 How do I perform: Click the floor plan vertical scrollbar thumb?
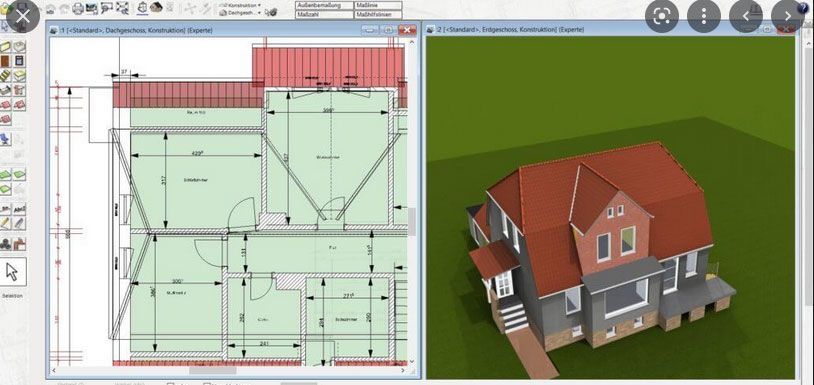coord(412,222)
